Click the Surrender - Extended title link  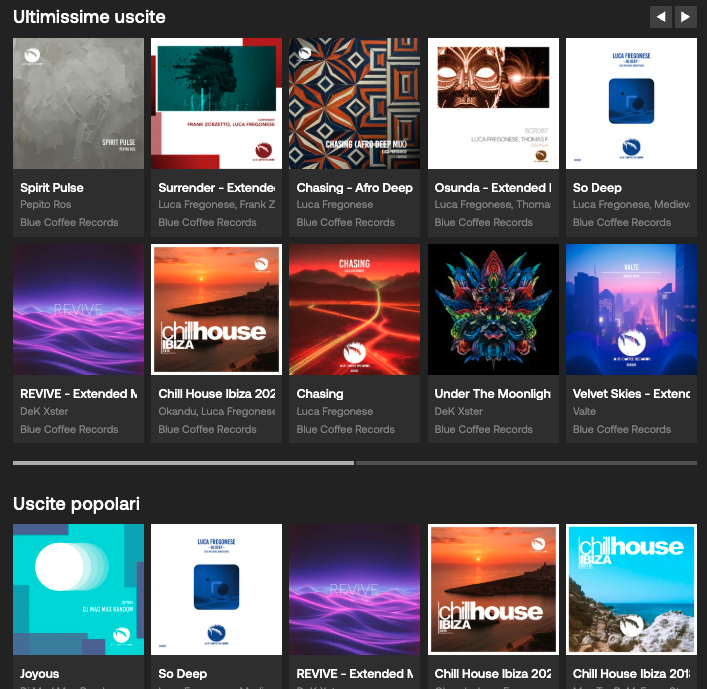click(x=216, y=188)
